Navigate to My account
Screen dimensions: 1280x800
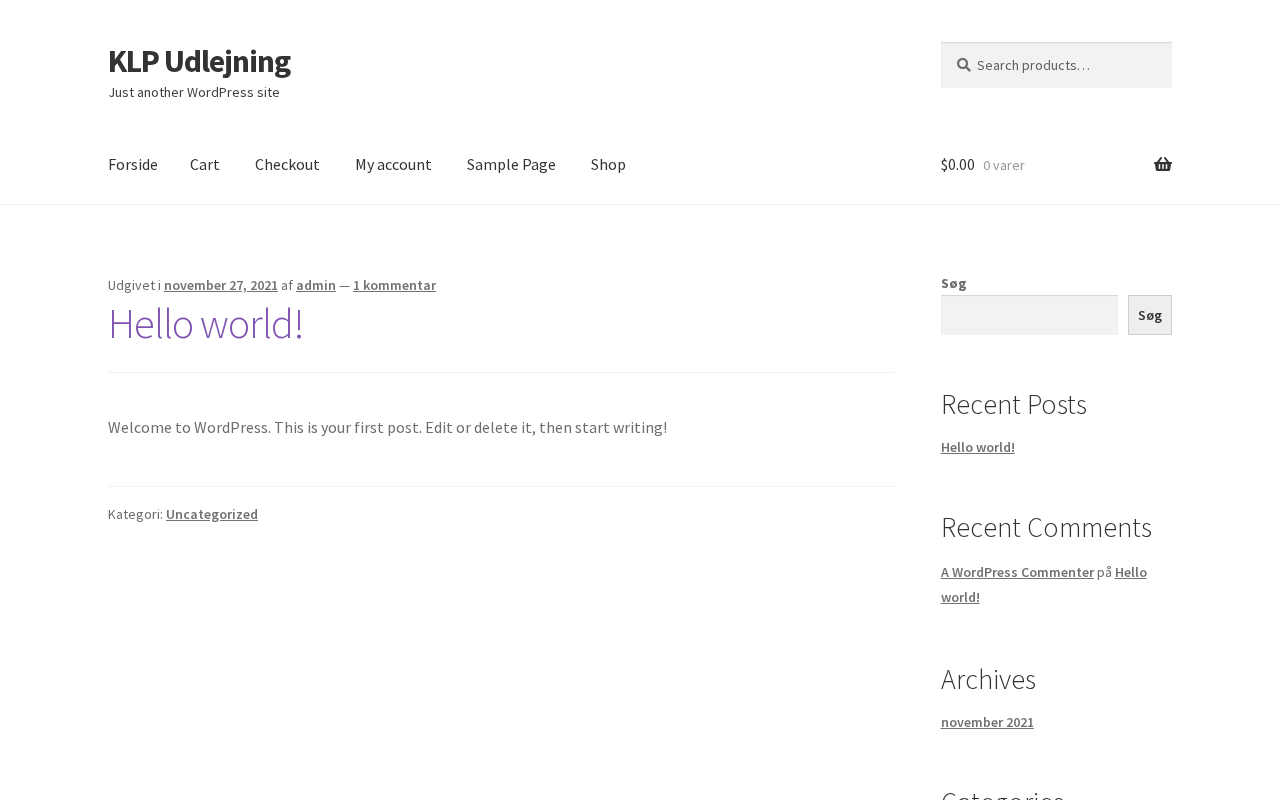click(393, 165)
